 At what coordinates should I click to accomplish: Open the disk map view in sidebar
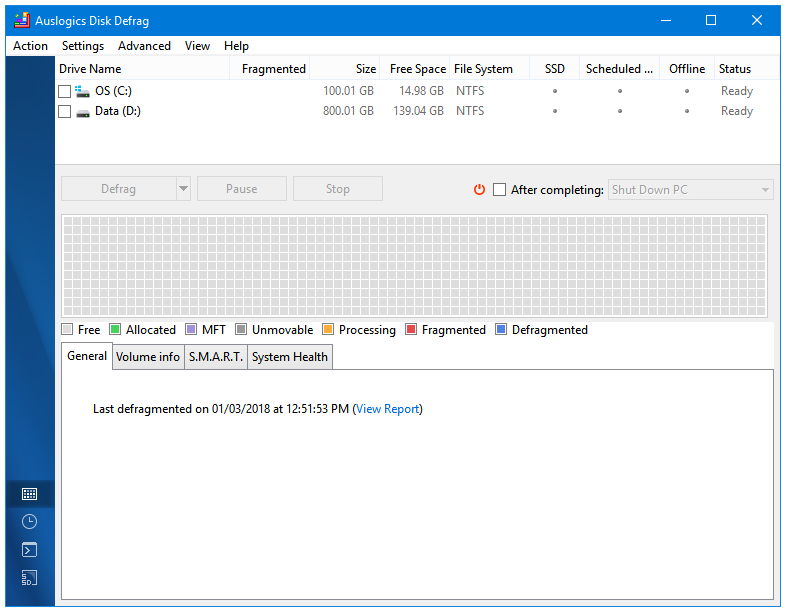[30, 494]
